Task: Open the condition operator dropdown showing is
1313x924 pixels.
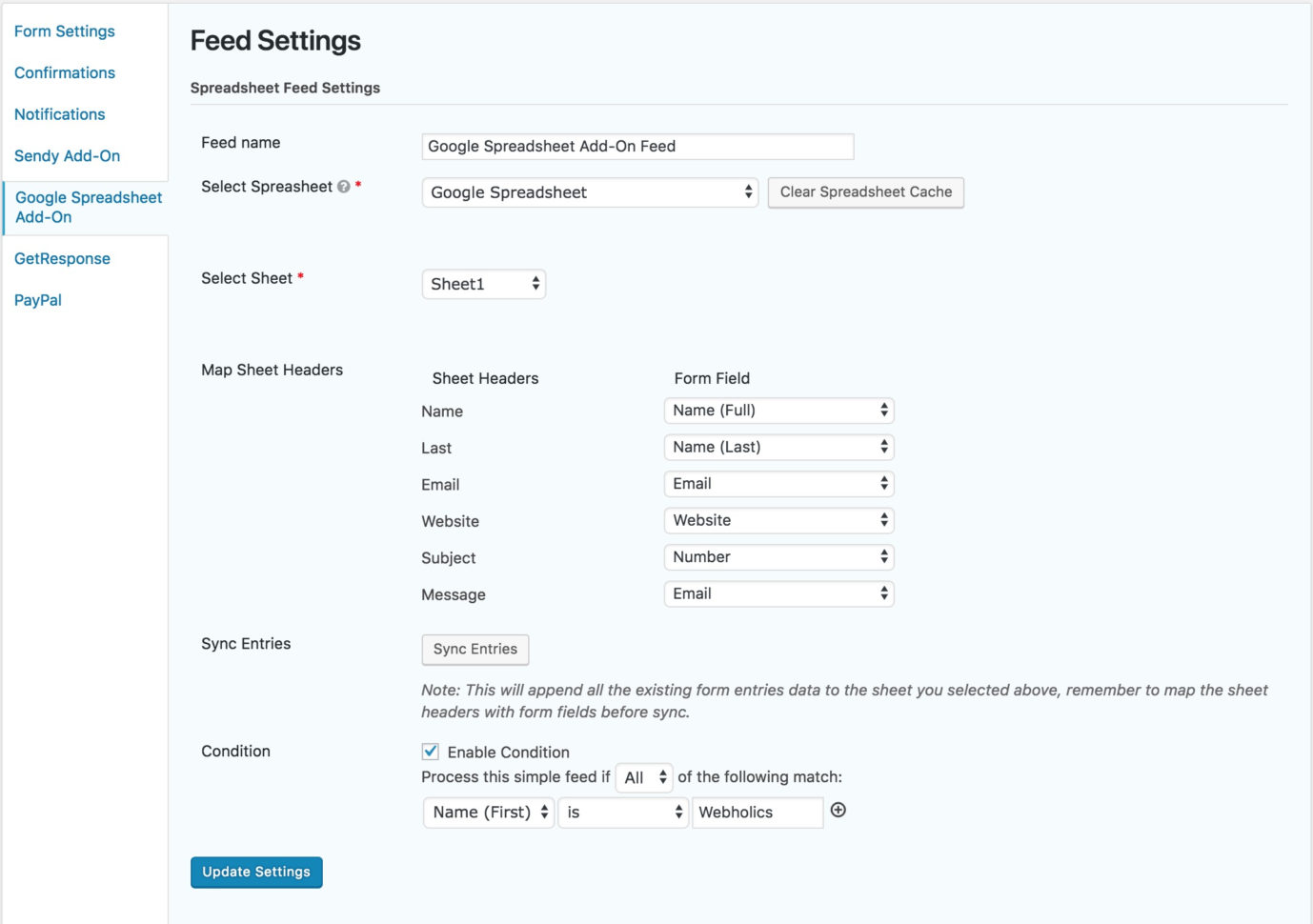Action: tap(623, 812)
